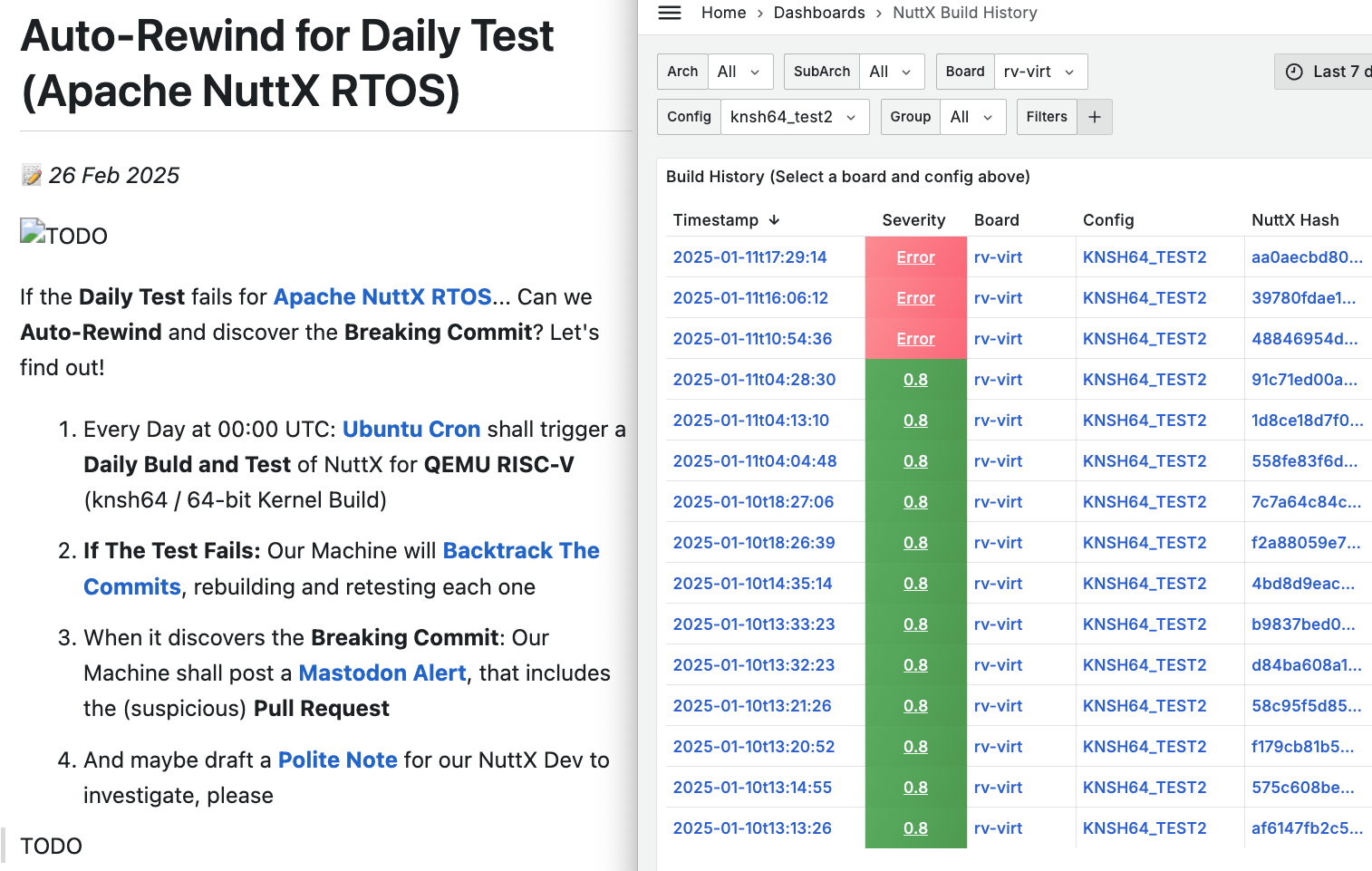Open build timestamp 2025-01-10t13:13:26
This screenshot has height=871, width=1372.
pyautogui.click(x=752, y=828)
